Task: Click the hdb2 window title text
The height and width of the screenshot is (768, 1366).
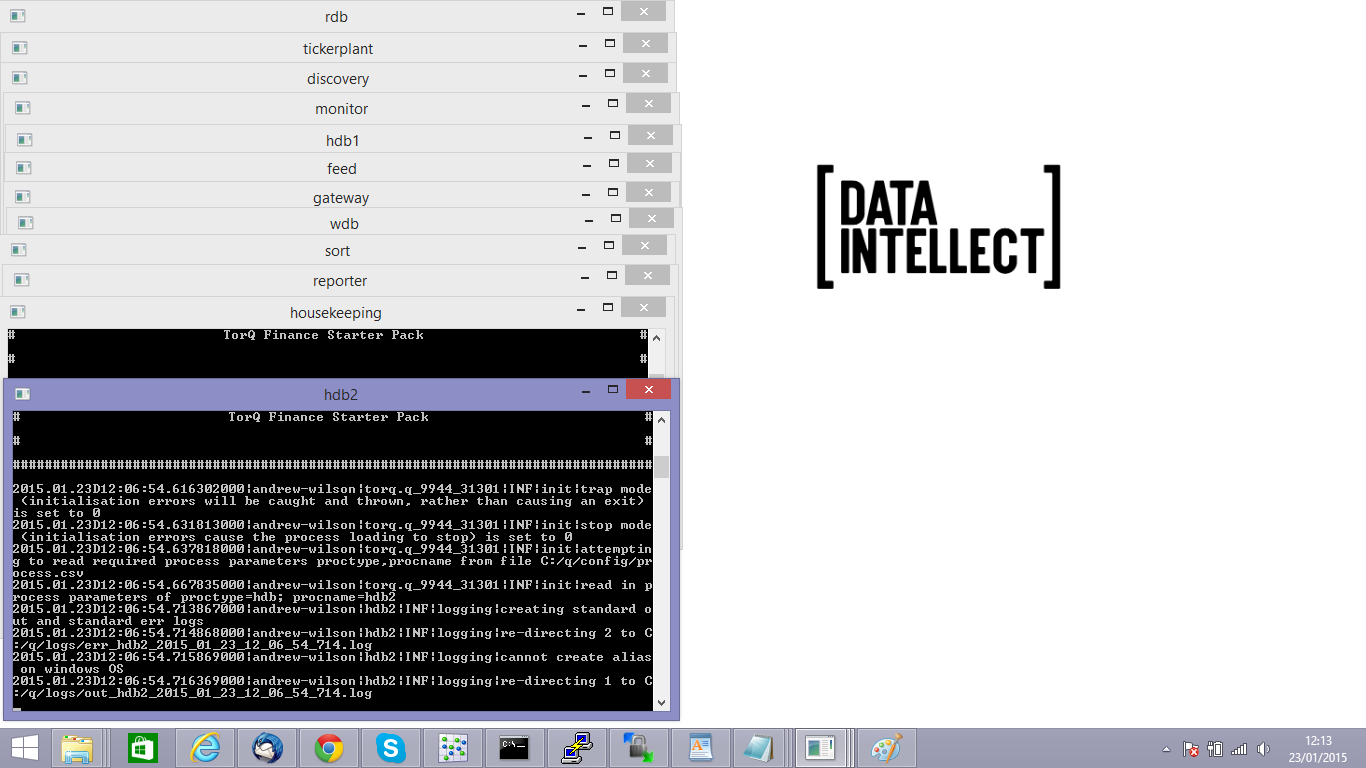Action: (341, 395)
